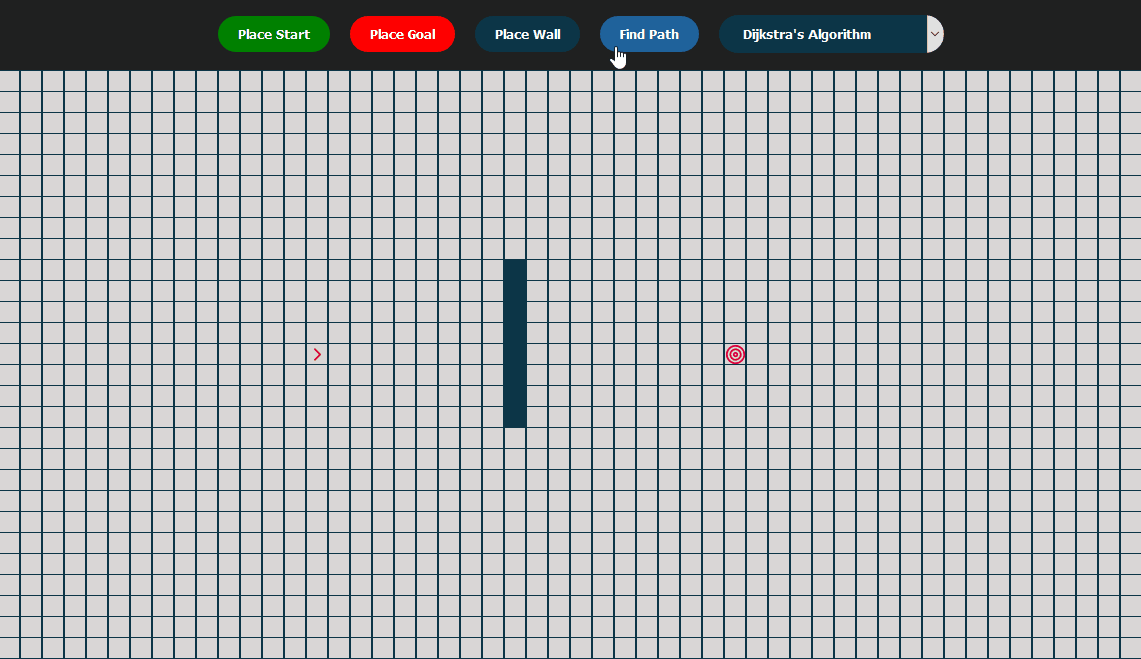Click the grid cell directly above the goal target
This screenshot has height=659, width=1141.
735,333
